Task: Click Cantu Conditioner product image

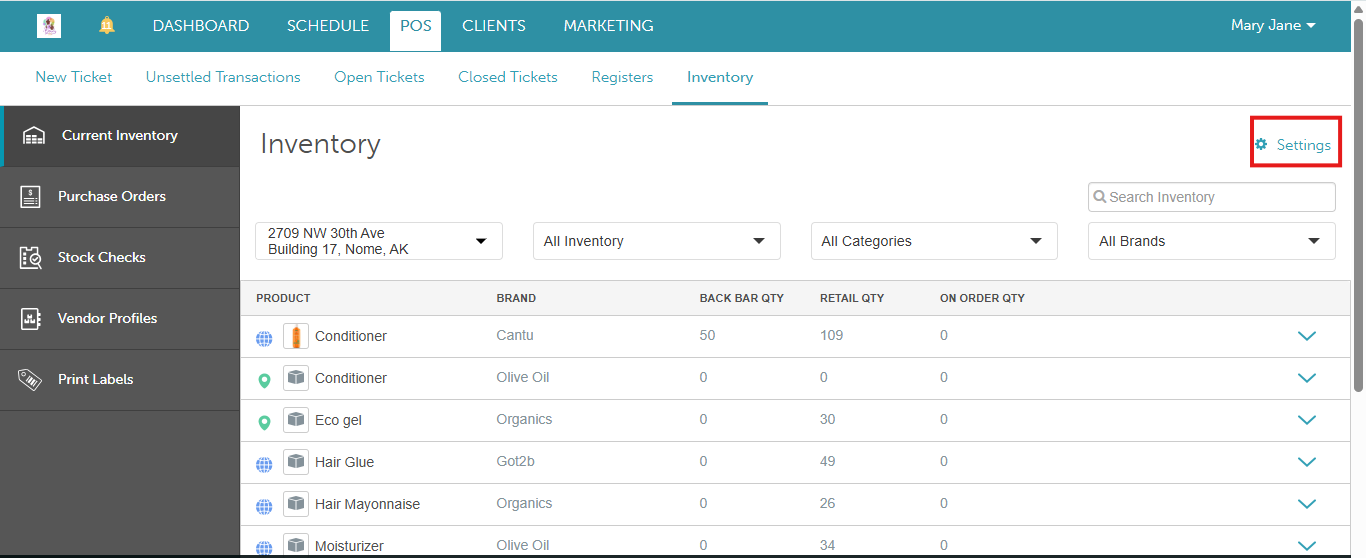Action: click(296, 336)
